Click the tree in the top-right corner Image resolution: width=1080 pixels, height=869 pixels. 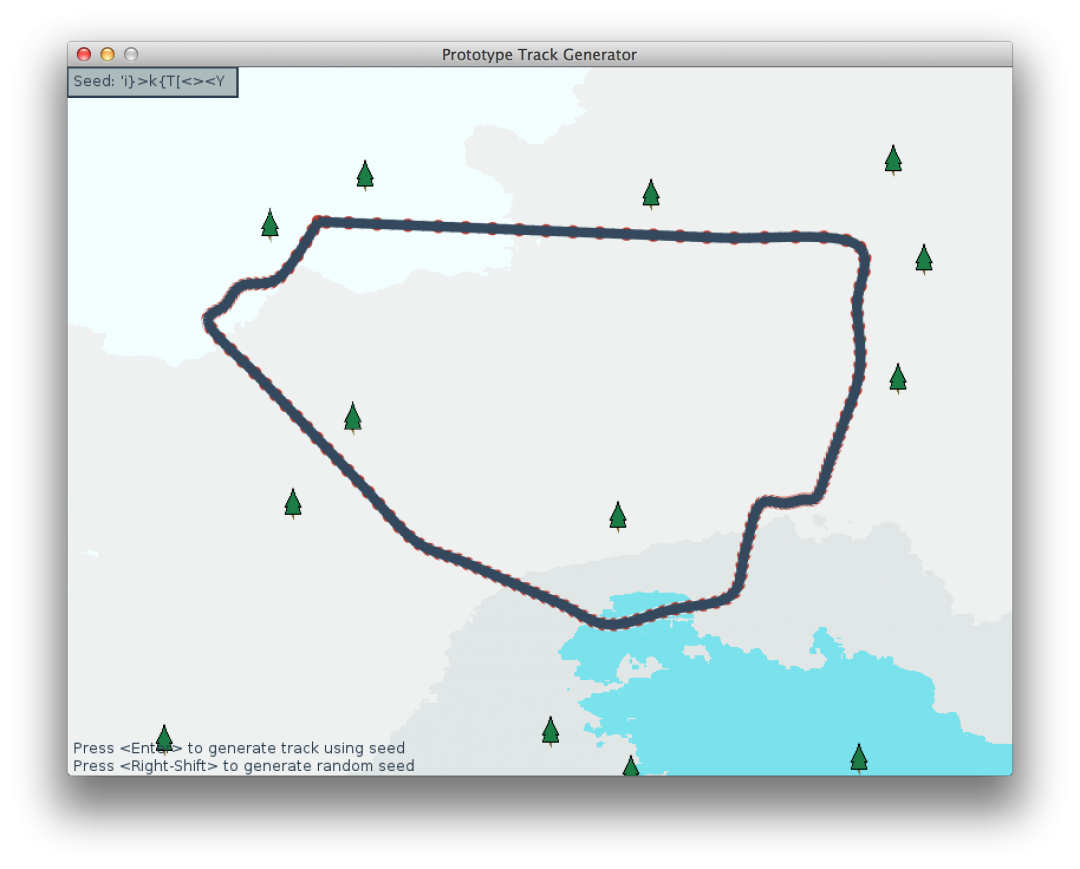[x=893, y=159]
